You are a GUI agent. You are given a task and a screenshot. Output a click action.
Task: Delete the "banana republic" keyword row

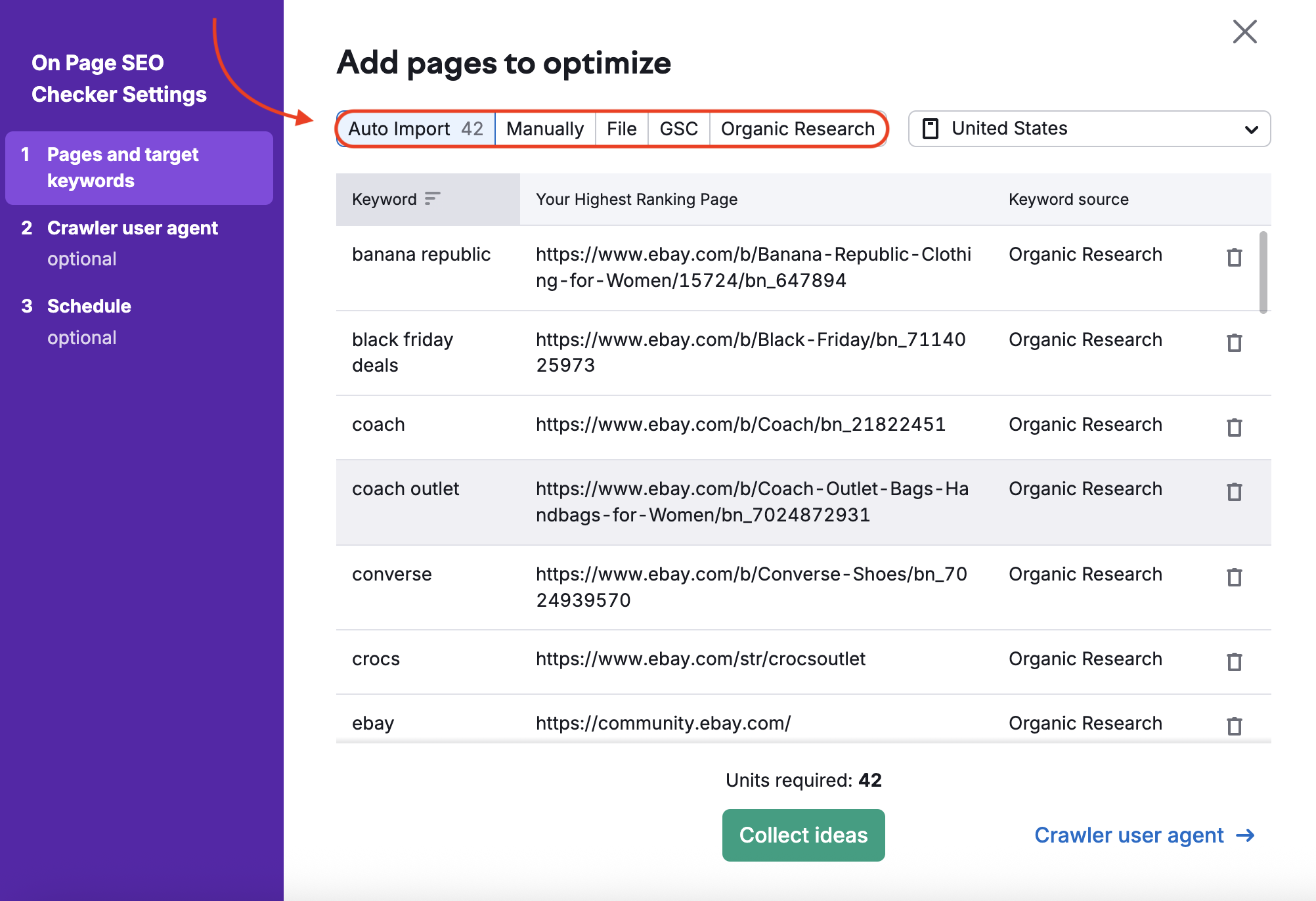pyautogui.click(x=1235, y=257)
